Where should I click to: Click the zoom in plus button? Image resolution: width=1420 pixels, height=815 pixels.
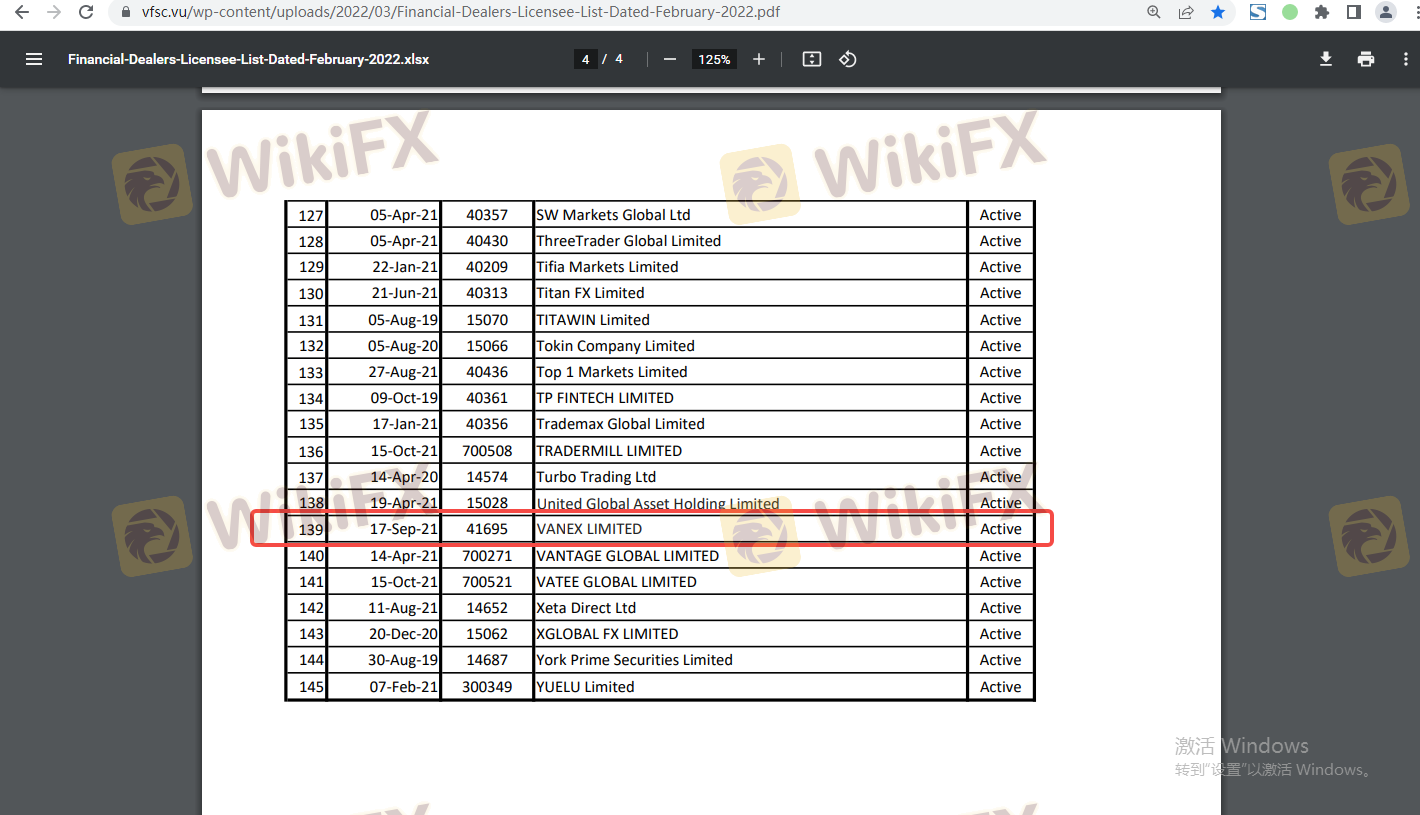point(759,59)
